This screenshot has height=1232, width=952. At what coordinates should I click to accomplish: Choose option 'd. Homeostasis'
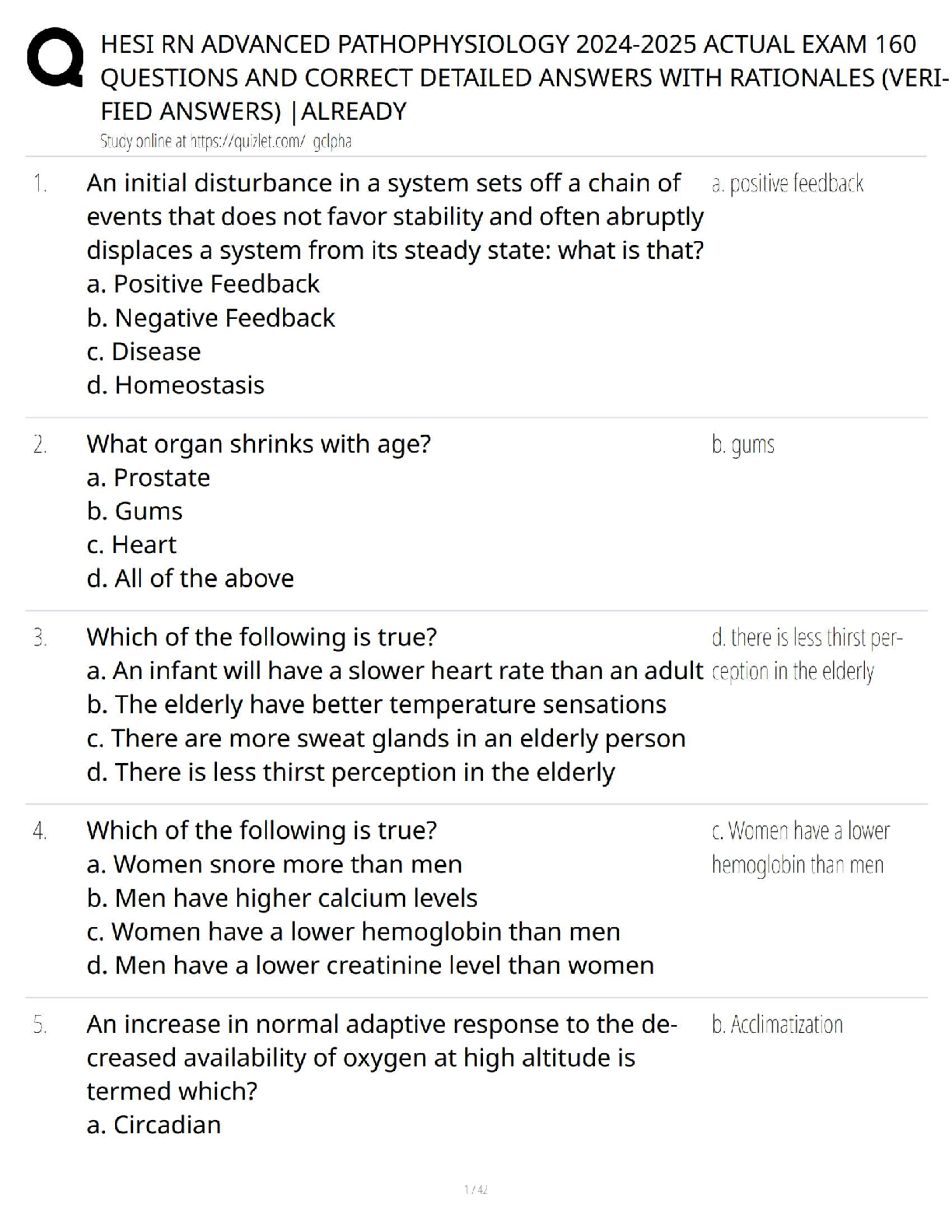click(176, 385)
